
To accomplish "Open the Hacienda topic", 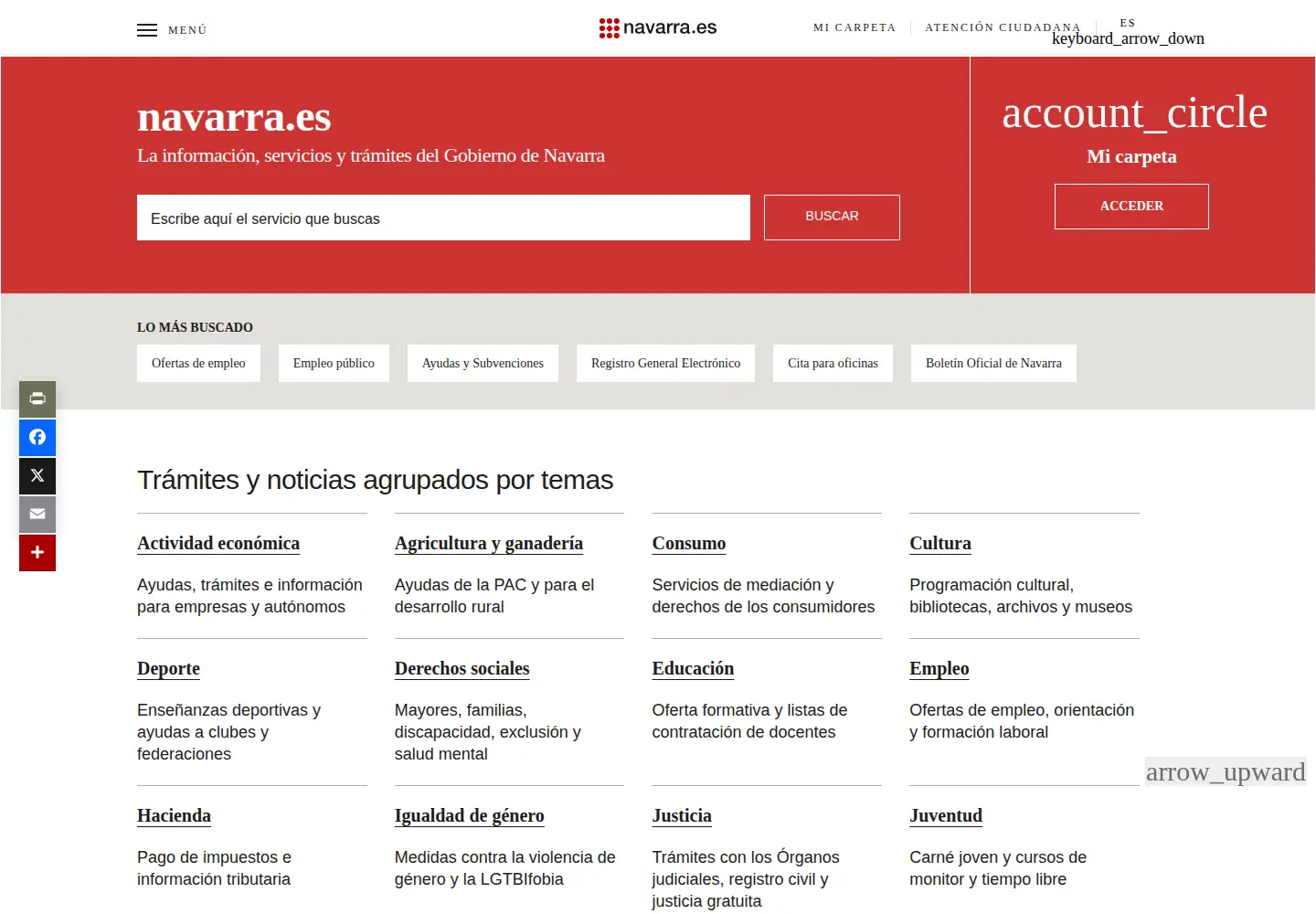I will tap(174, 815).
